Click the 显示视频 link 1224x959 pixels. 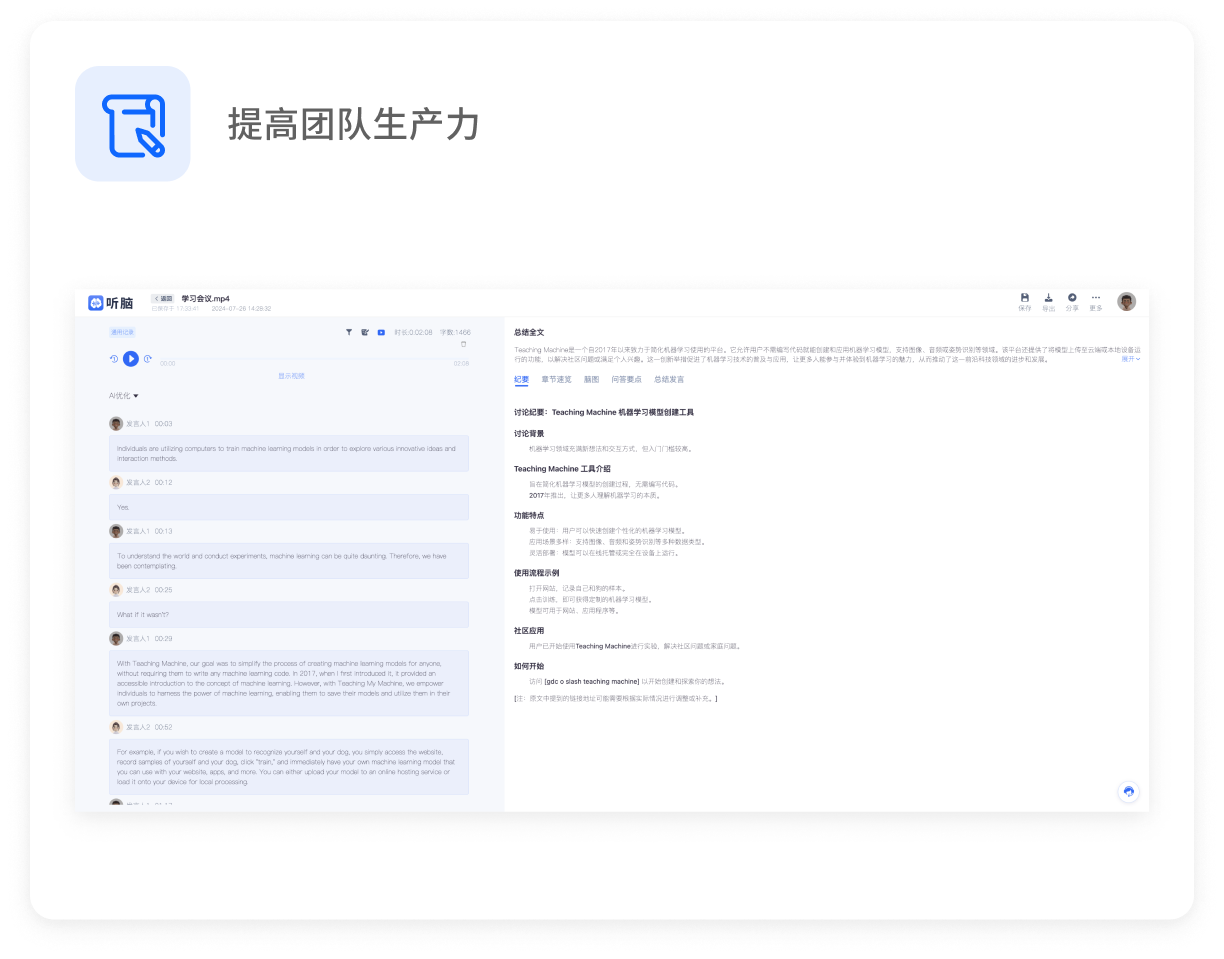[x=291, y=376]
